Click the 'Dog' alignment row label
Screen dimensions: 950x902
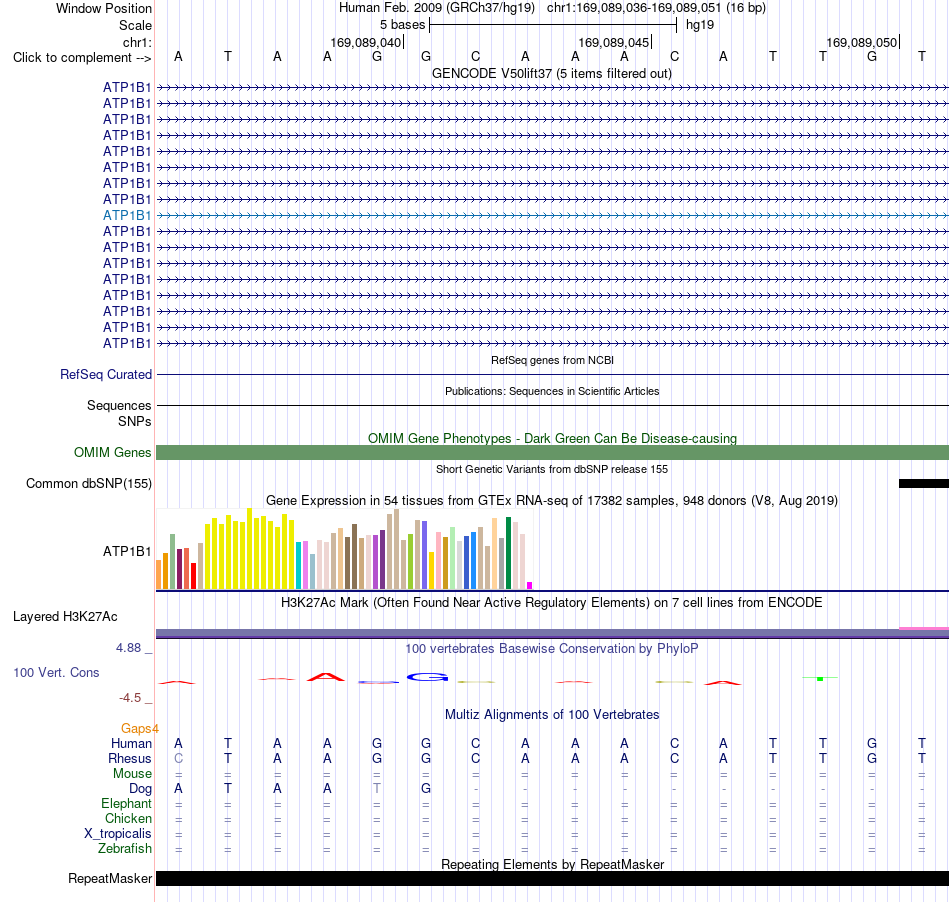(x=141, y=789)
